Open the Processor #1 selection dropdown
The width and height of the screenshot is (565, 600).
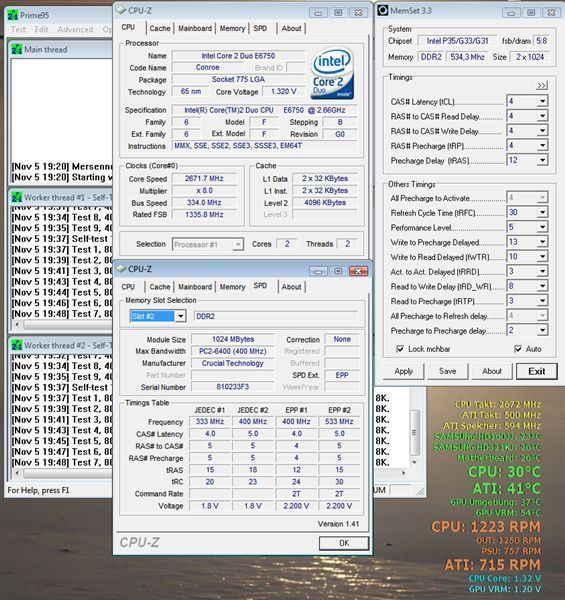(x=238, y=244)
